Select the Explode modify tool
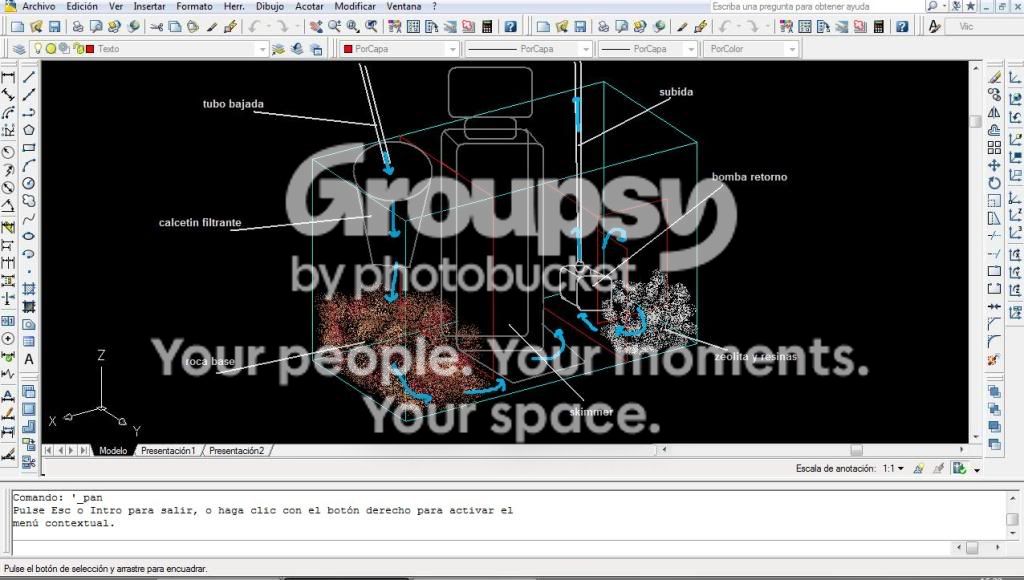Viewport: 1024px width, 580px height. pos(994,359)
